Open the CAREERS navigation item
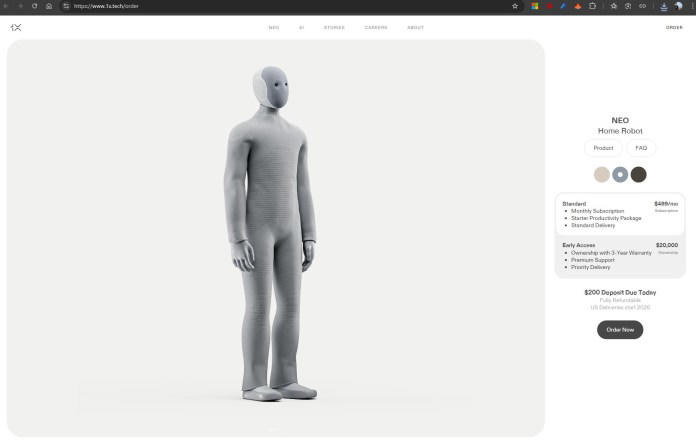Image resolution: width=696 pixels, height=440 pixels. [376, 28]
